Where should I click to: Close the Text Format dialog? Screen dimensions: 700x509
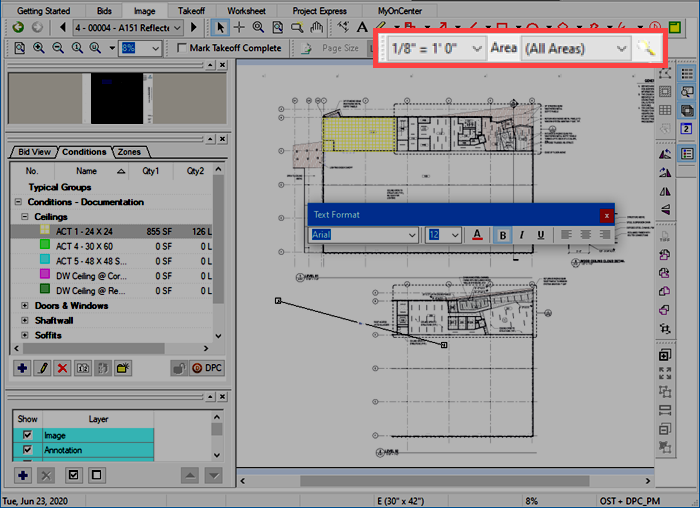606,216
